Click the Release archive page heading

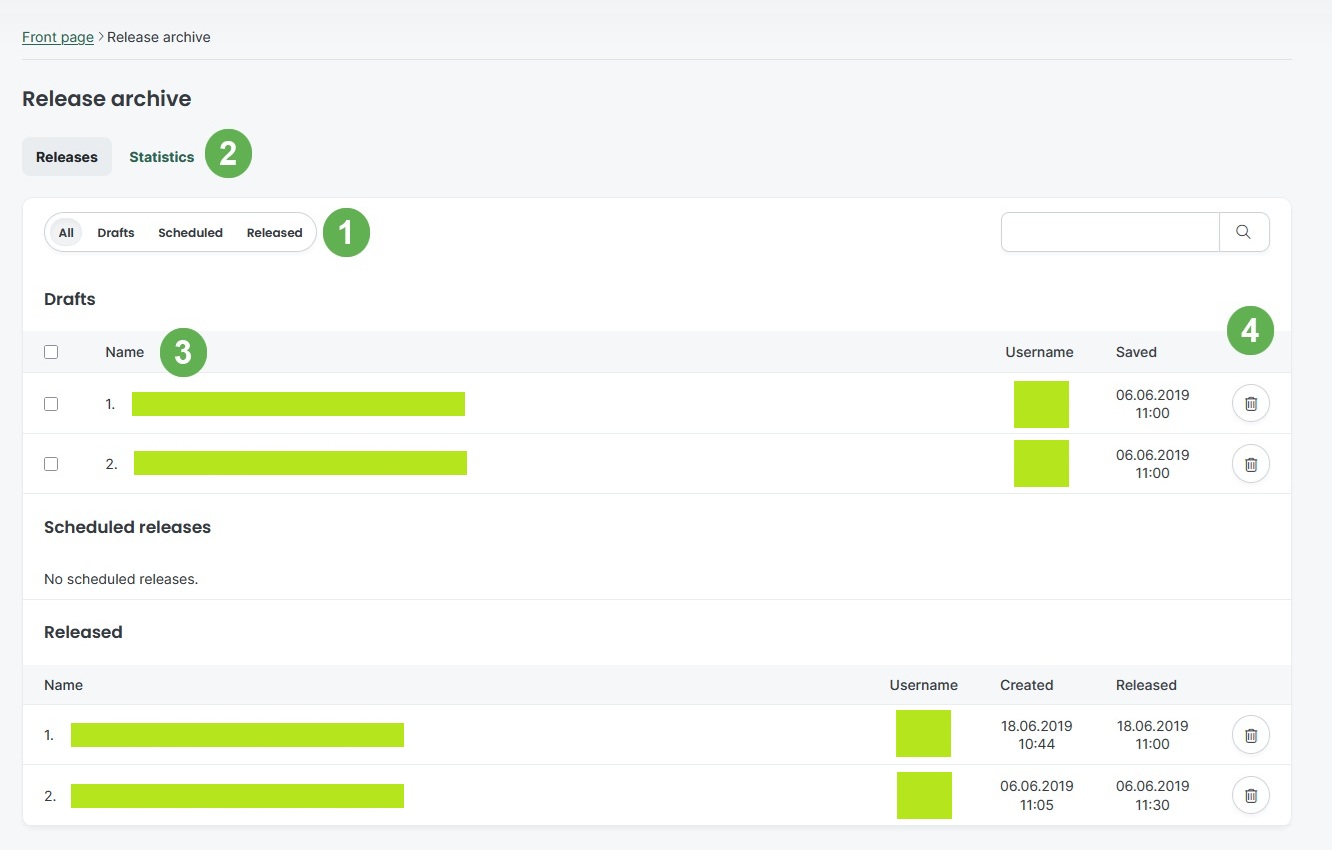(107, 99)
